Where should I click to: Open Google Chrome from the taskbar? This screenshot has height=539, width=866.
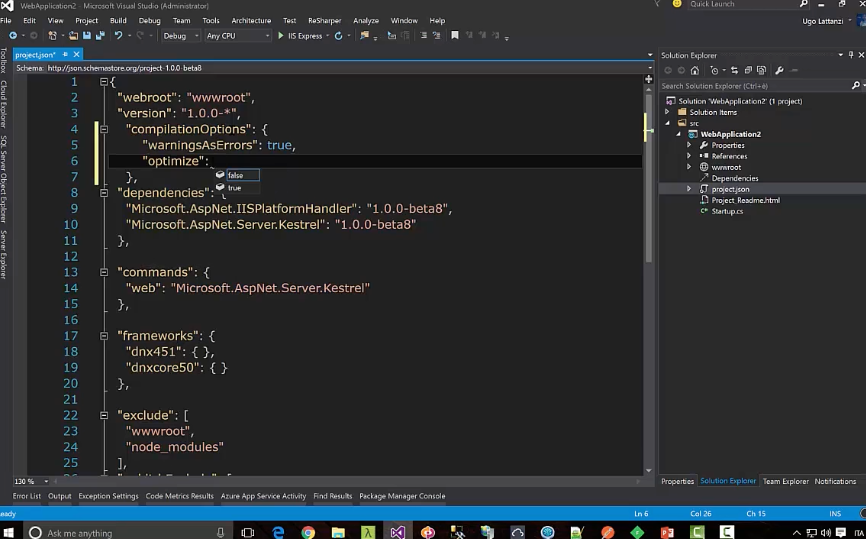point(308,532)
